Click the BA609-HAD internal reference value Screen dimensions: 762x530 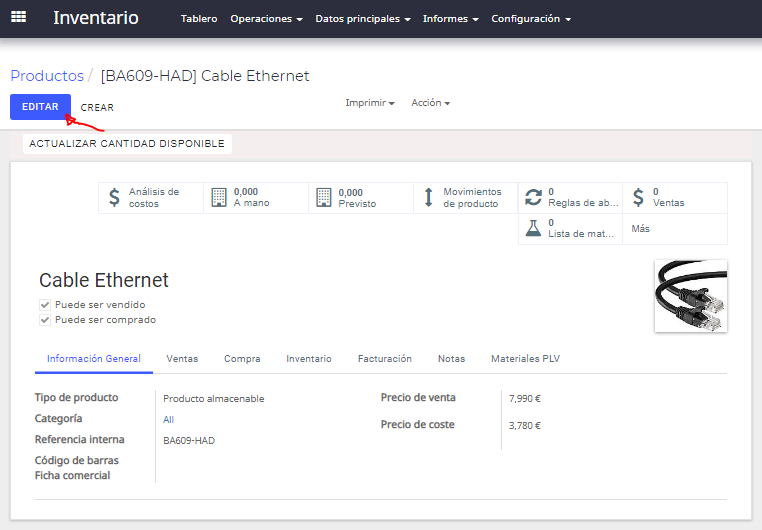point(189,441)
